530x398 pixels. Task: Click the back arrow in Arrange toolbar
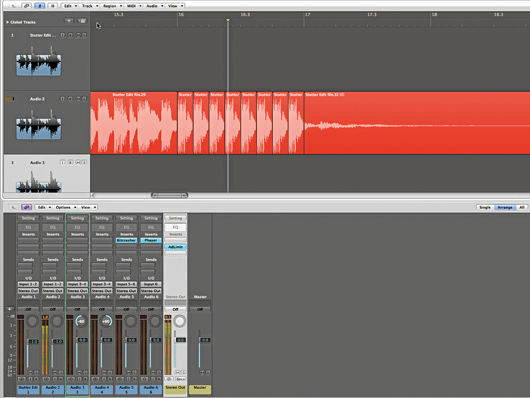point(14,6)
